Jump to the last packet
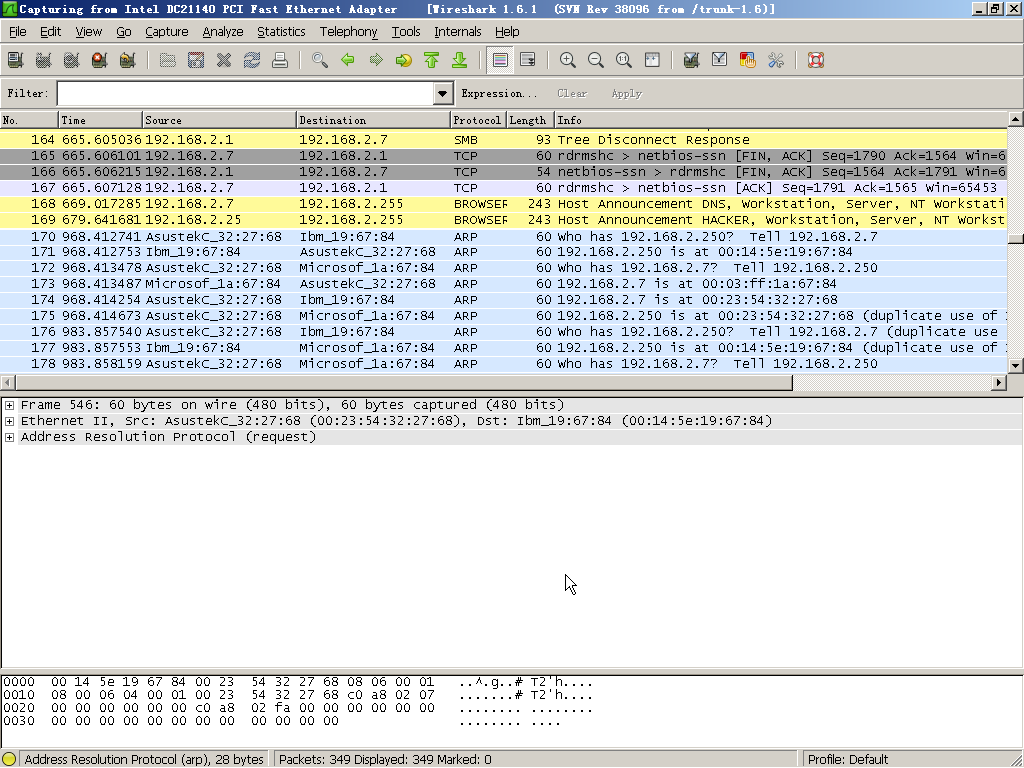This screenshot has height=768, width=1024. coord(460,60)
